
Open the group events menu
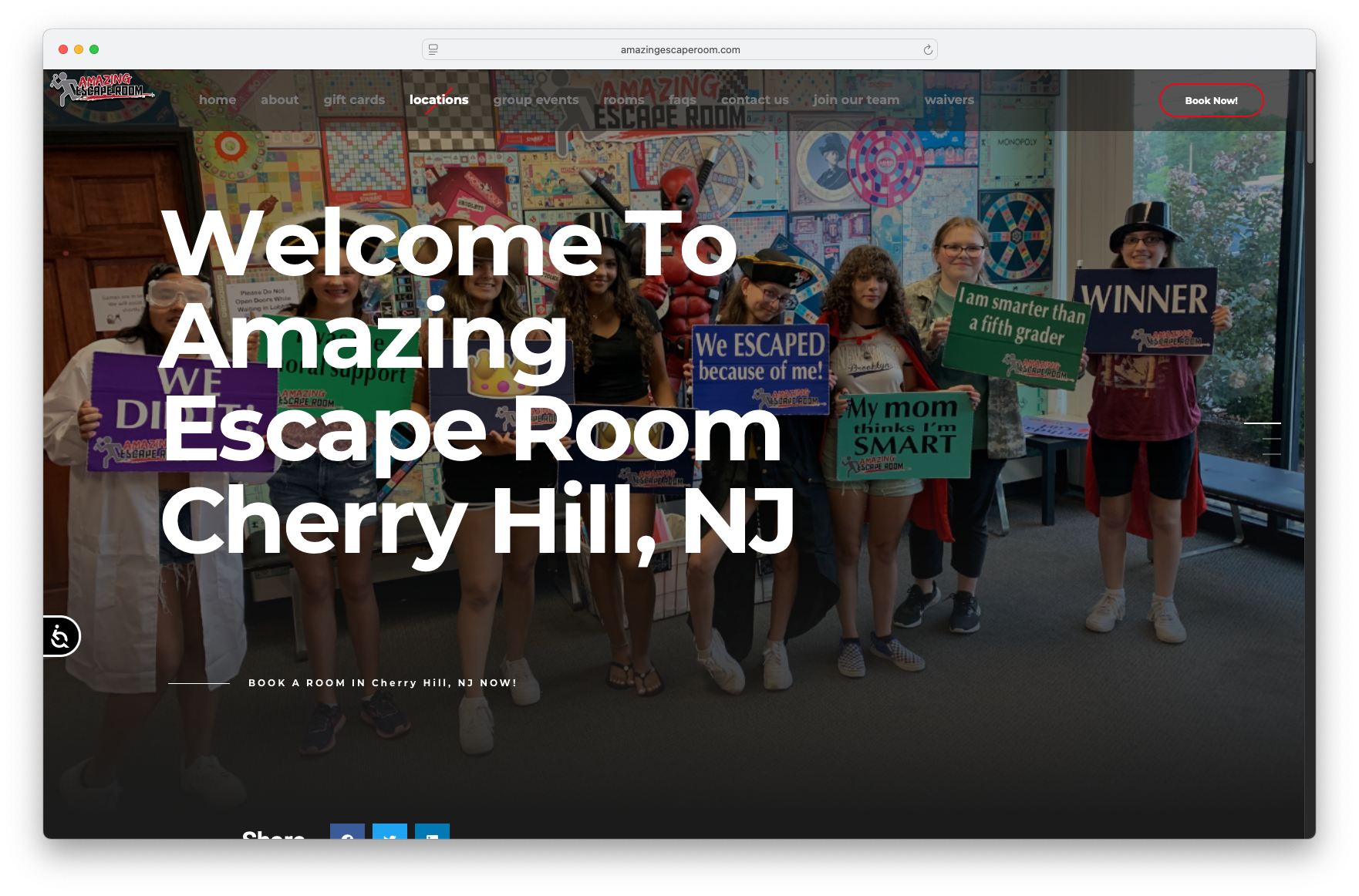pyautogui.click(x=536, y=100)
